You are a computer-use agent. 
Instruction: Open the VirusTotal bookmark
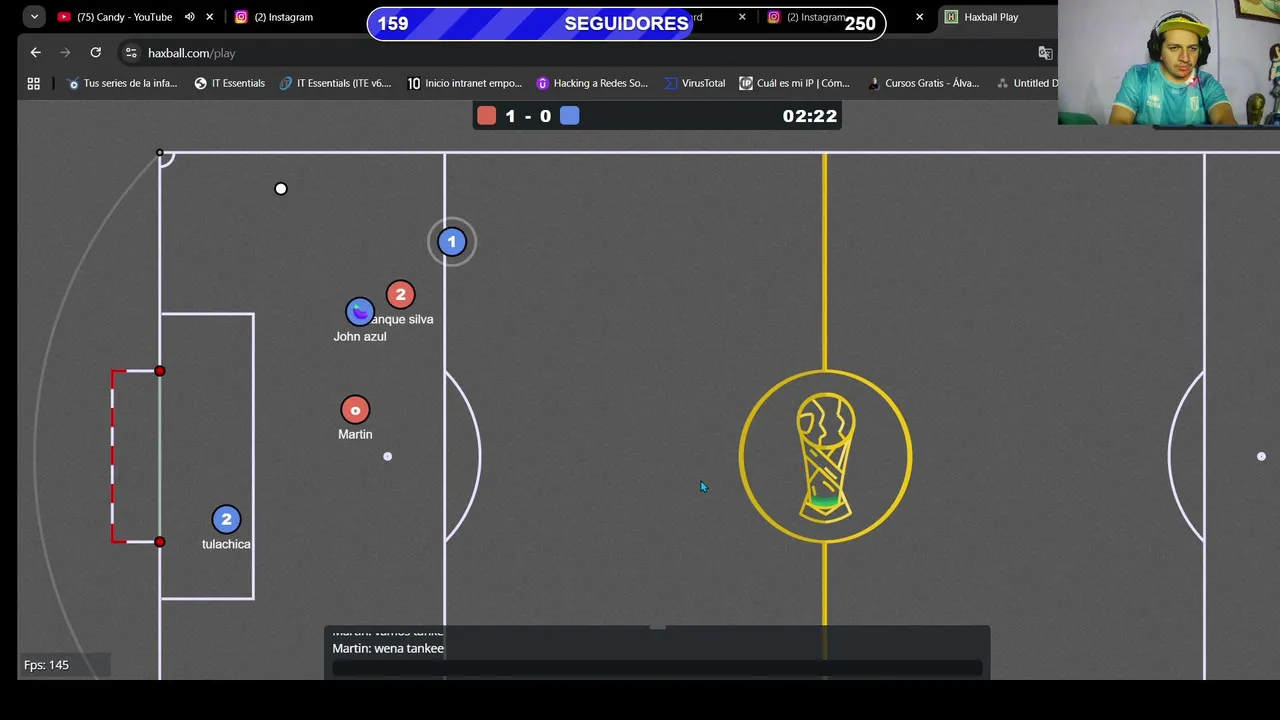695,83
